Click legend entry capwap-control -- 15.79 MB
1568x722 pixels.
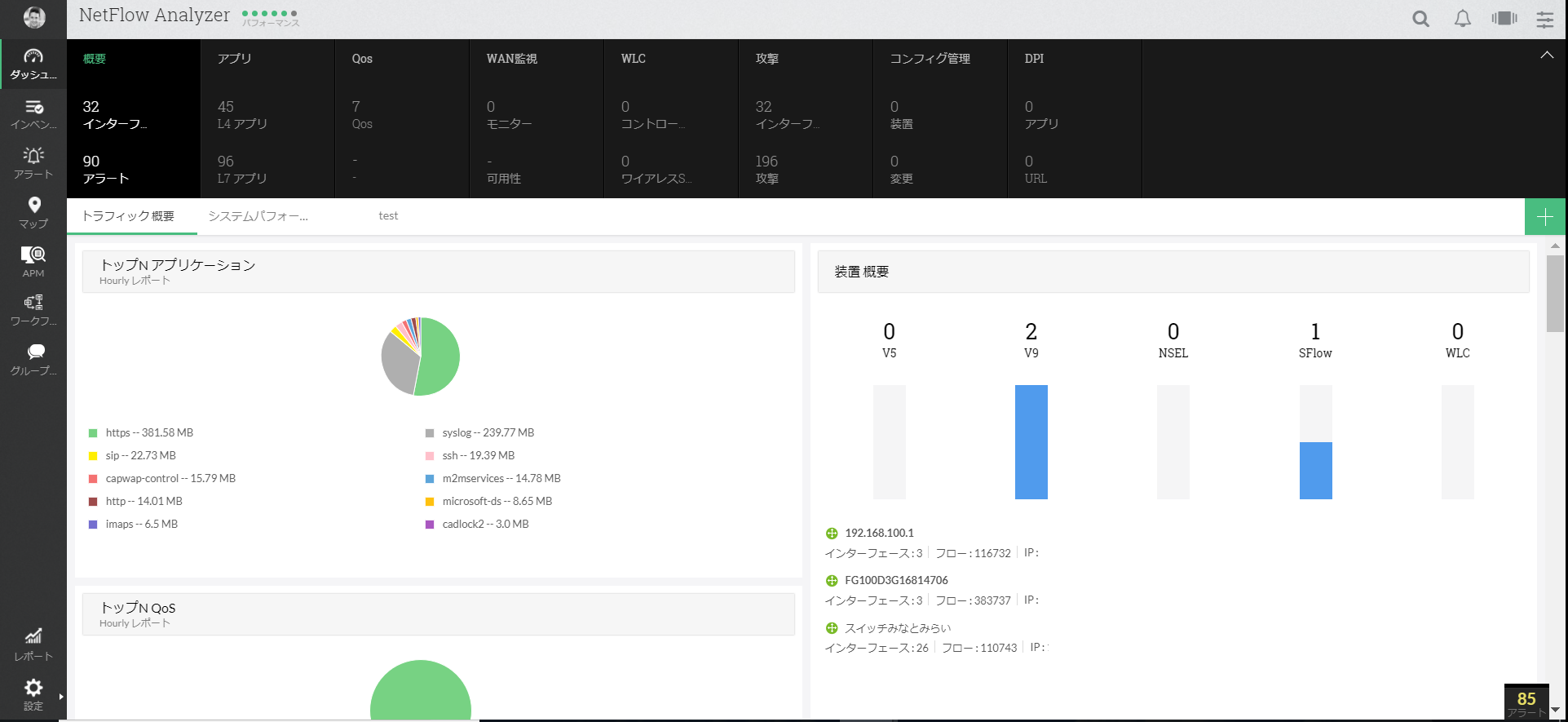170,479
